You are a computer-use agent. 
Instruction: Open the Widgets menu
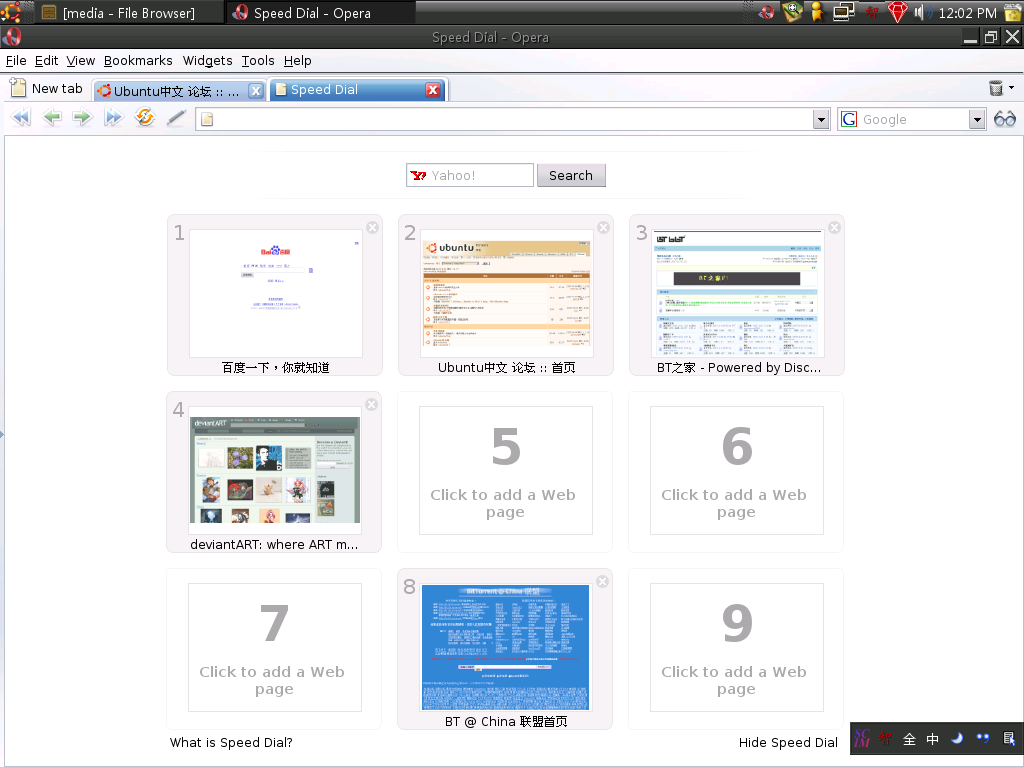[207, 61]
